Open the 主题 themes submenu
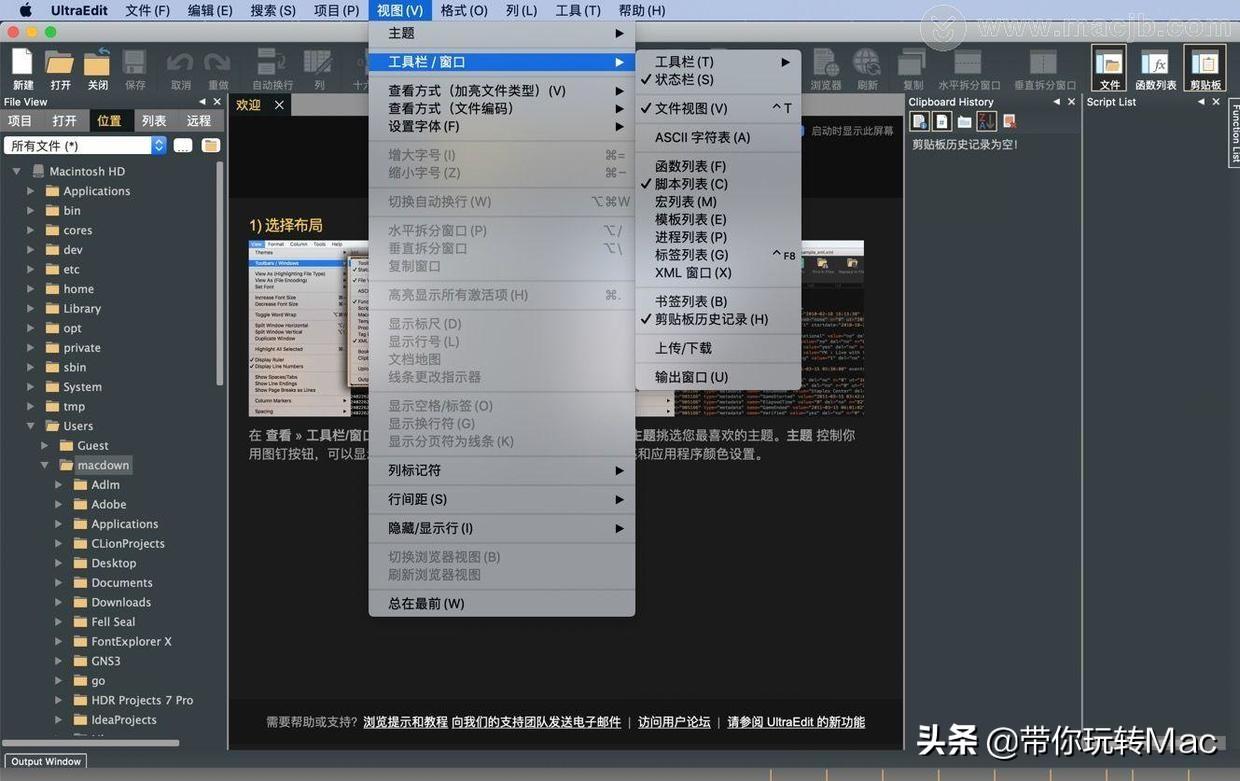The height and width of the screenshot is (781, 1240). [502, 33]
